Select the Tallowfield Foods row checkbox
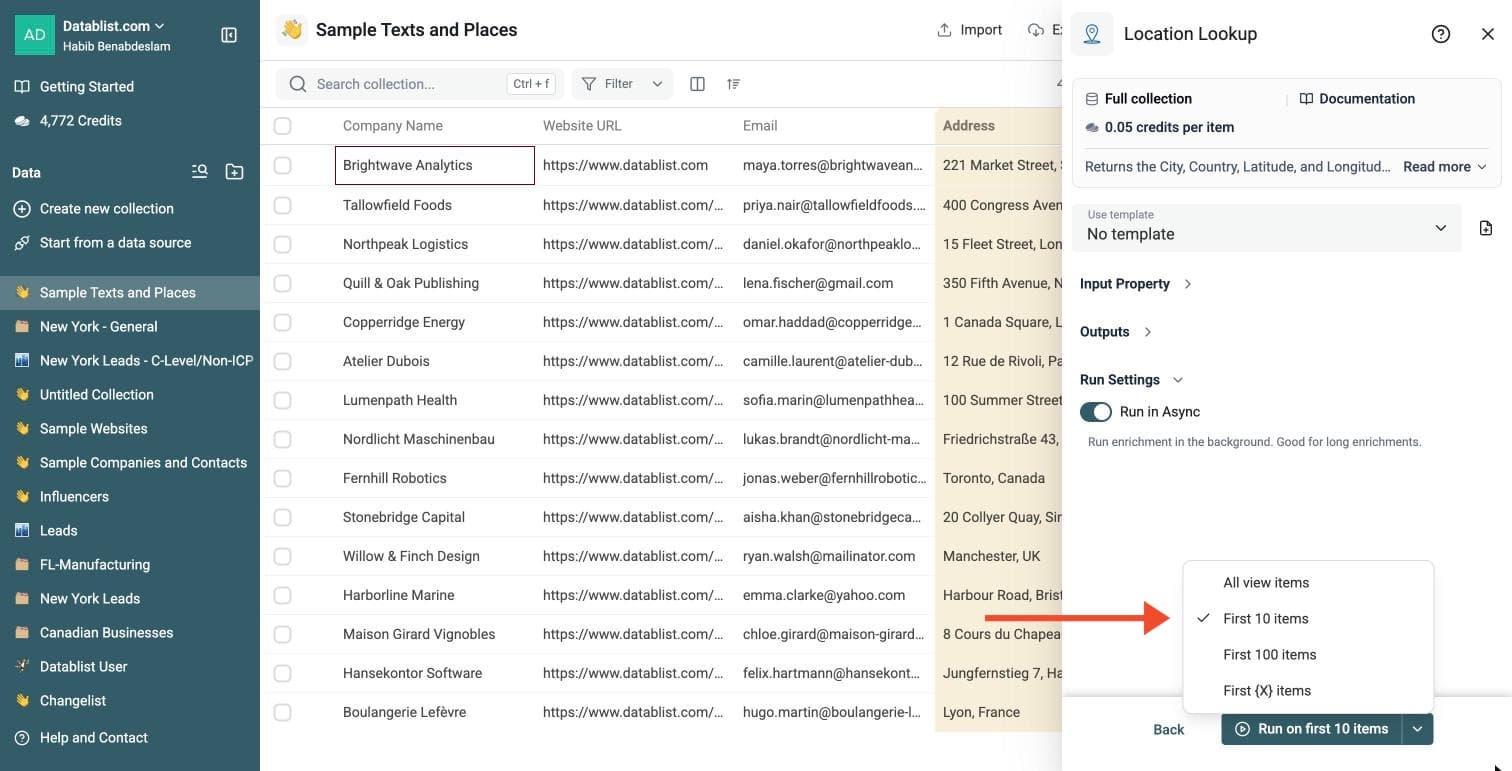Image resolution: width=1512 pixels, height=771 pixels. point(283,205)
